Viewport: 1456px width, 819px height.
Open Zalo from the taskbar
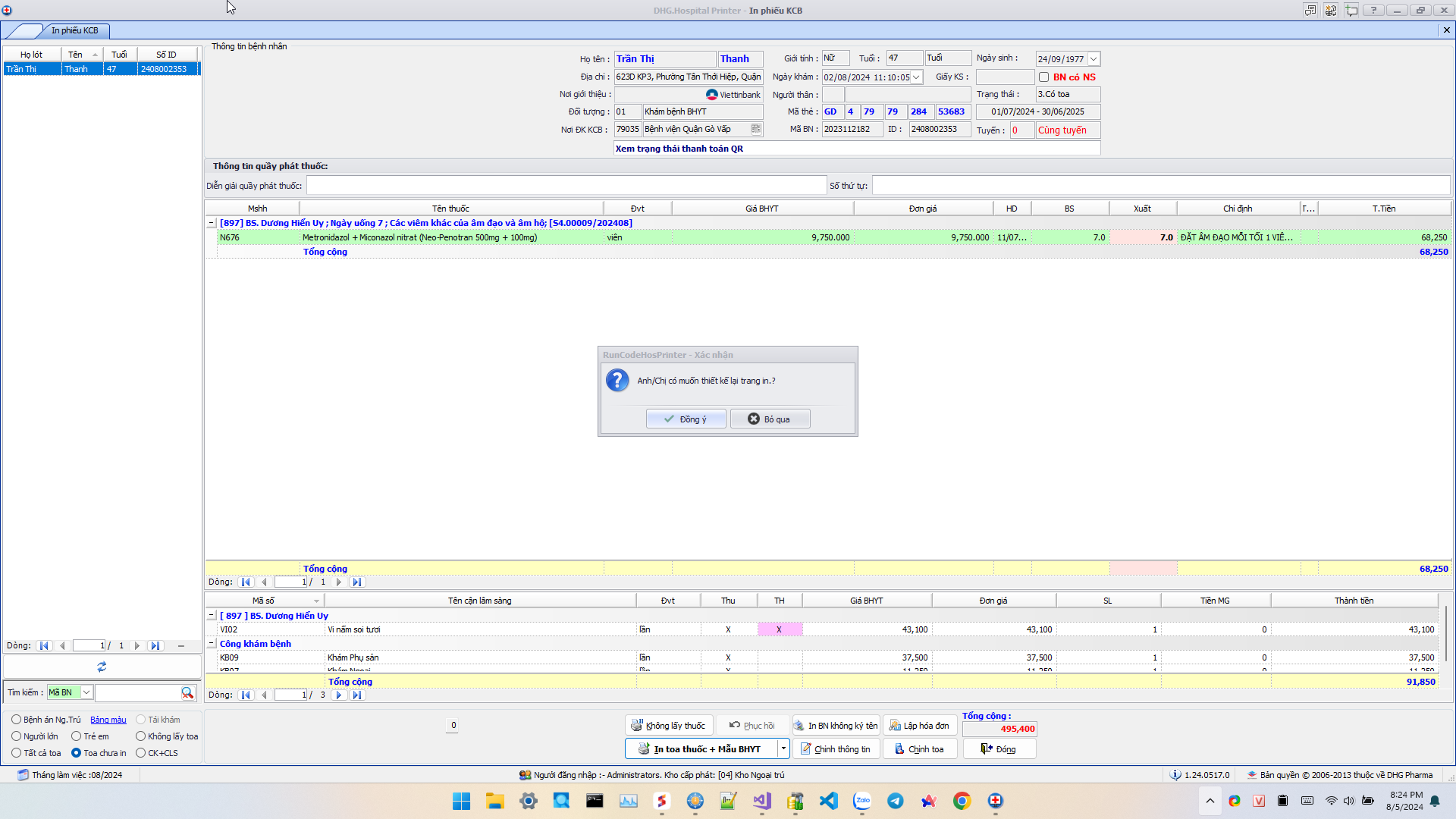(x=862, y=801)
